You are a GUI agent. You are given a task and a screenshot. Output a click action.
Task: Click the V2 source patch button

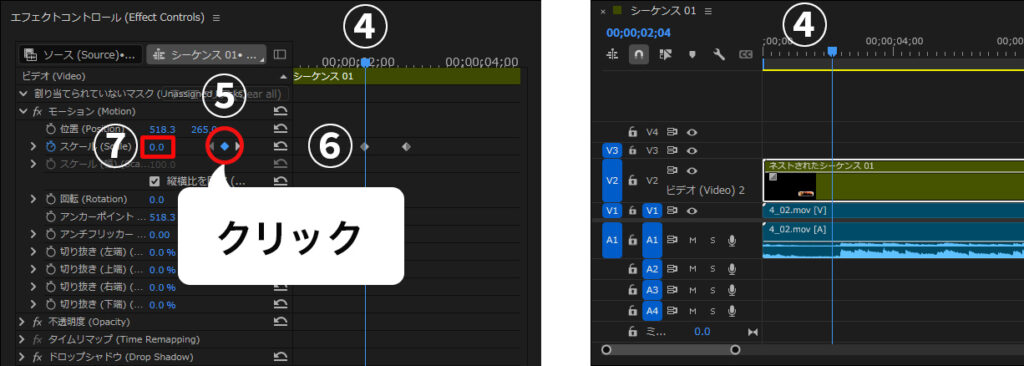tap(612, 180)
